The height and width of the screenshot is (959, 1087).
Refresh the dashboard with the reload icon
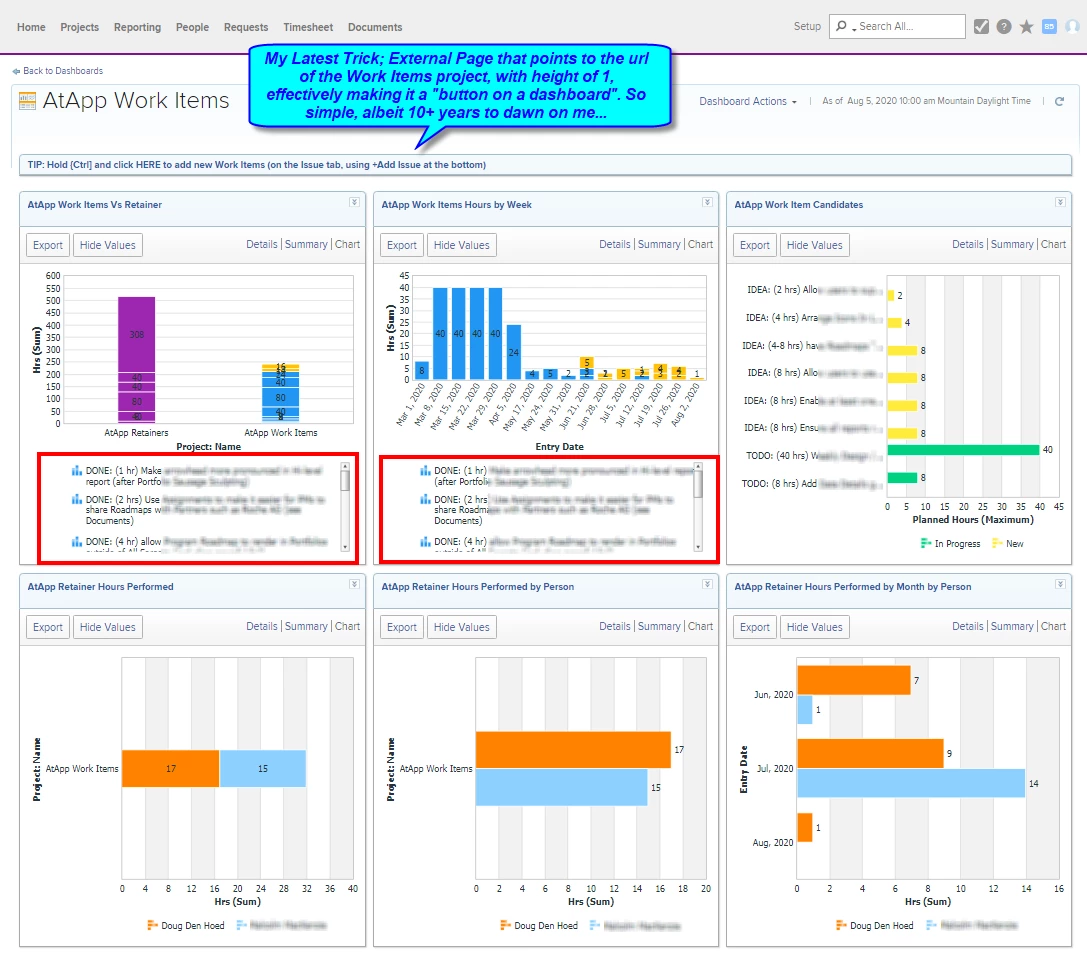pyautogui.click(x=1059, y=101)
